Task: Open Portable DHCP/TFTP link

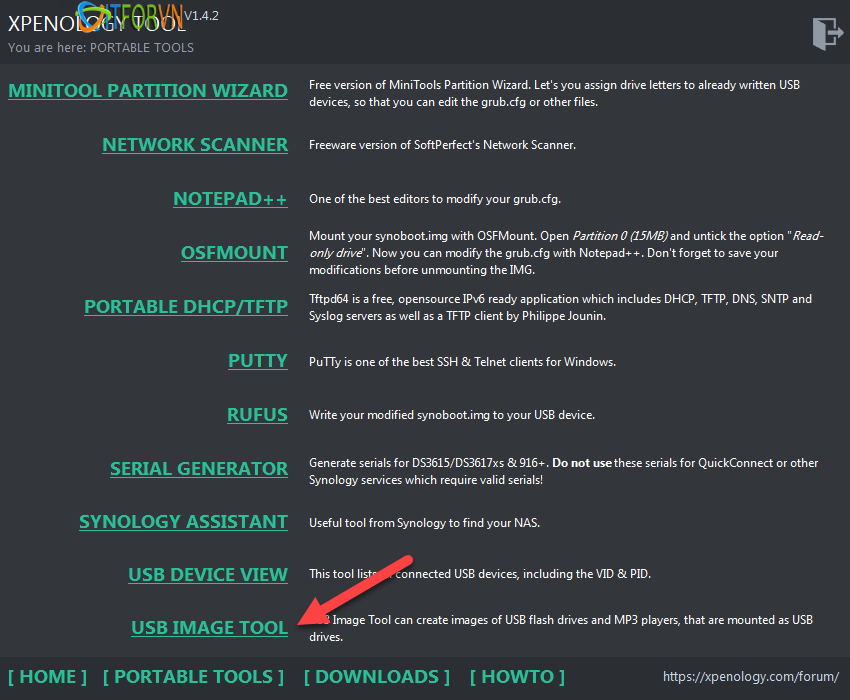Action: coord(186,307)
